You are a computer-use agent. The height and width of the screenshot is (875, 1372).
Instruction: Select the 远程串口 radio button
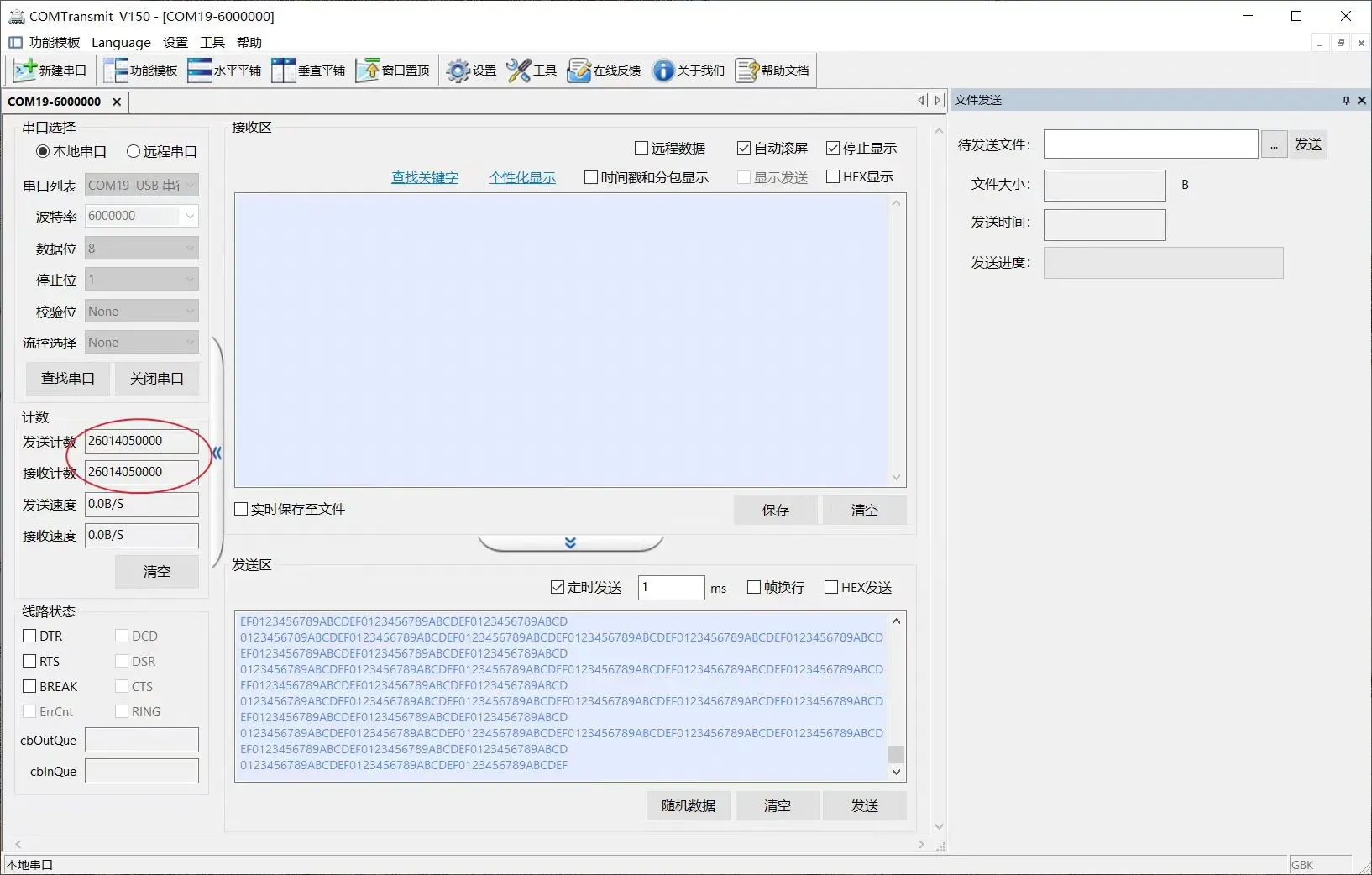[134, 152]
